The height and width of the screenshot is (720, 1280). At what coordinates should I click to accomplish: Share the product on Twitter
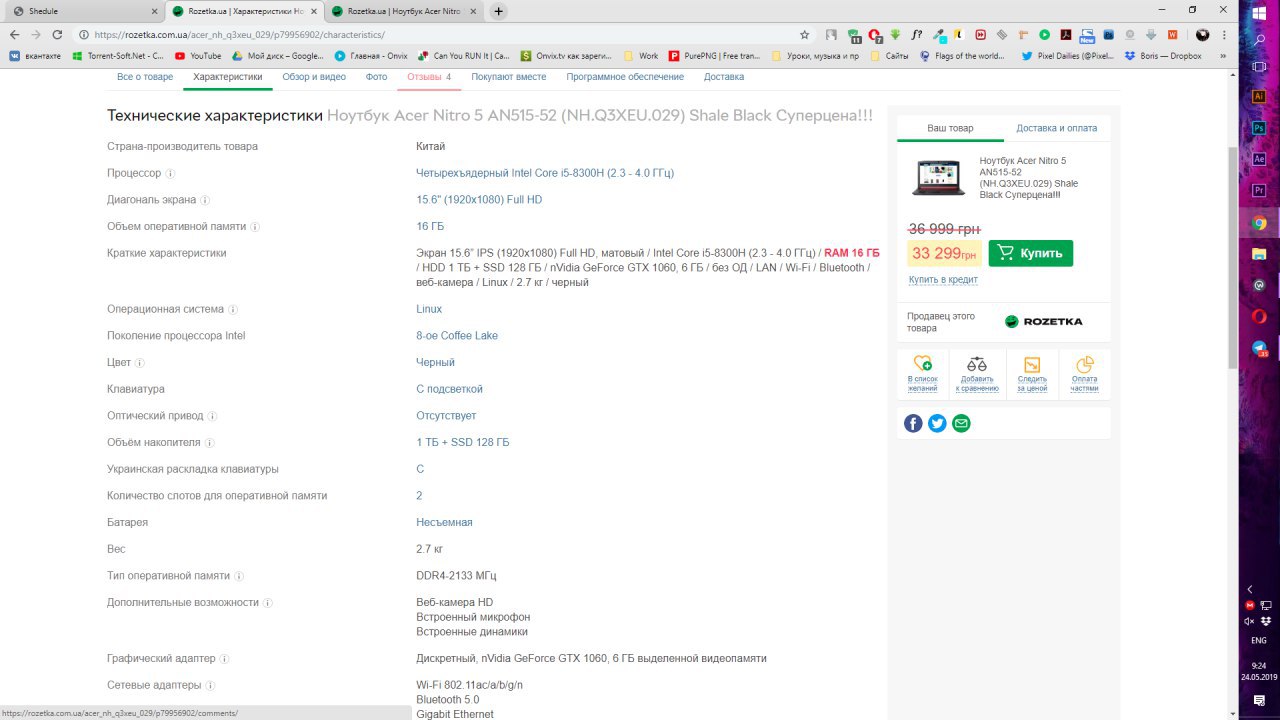[937, 423]
